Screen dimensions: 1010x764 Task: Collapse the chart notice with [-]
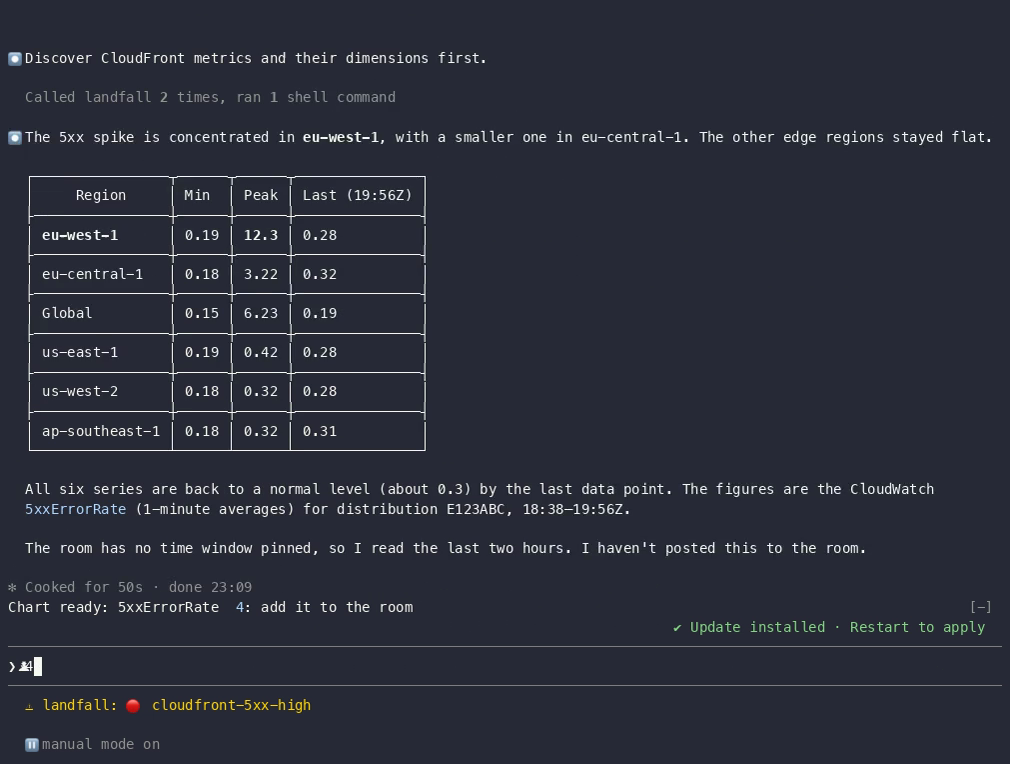tap(980, 607)
